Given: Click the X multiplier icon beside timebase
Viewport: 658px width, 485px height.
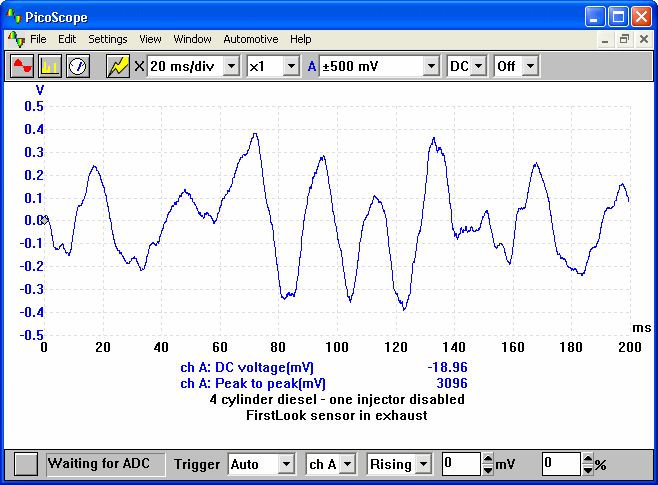Looking at the screenshot, I should [x=139, y=66].
